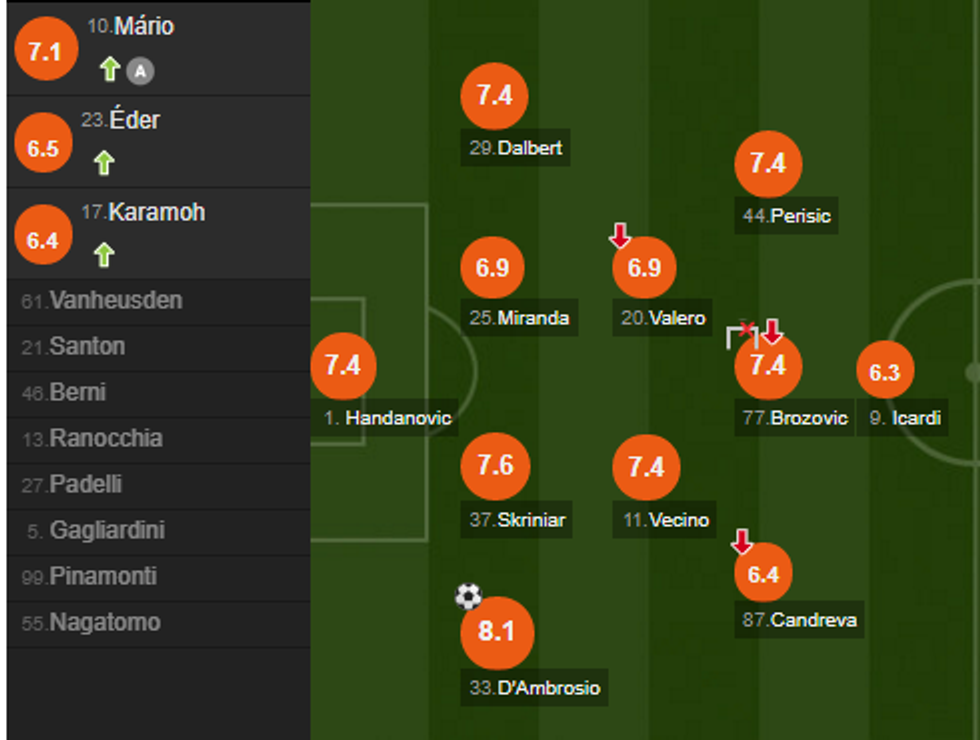
Task: Select Skriniar's name label on the pitch
Action: click(x=518, y=520)
